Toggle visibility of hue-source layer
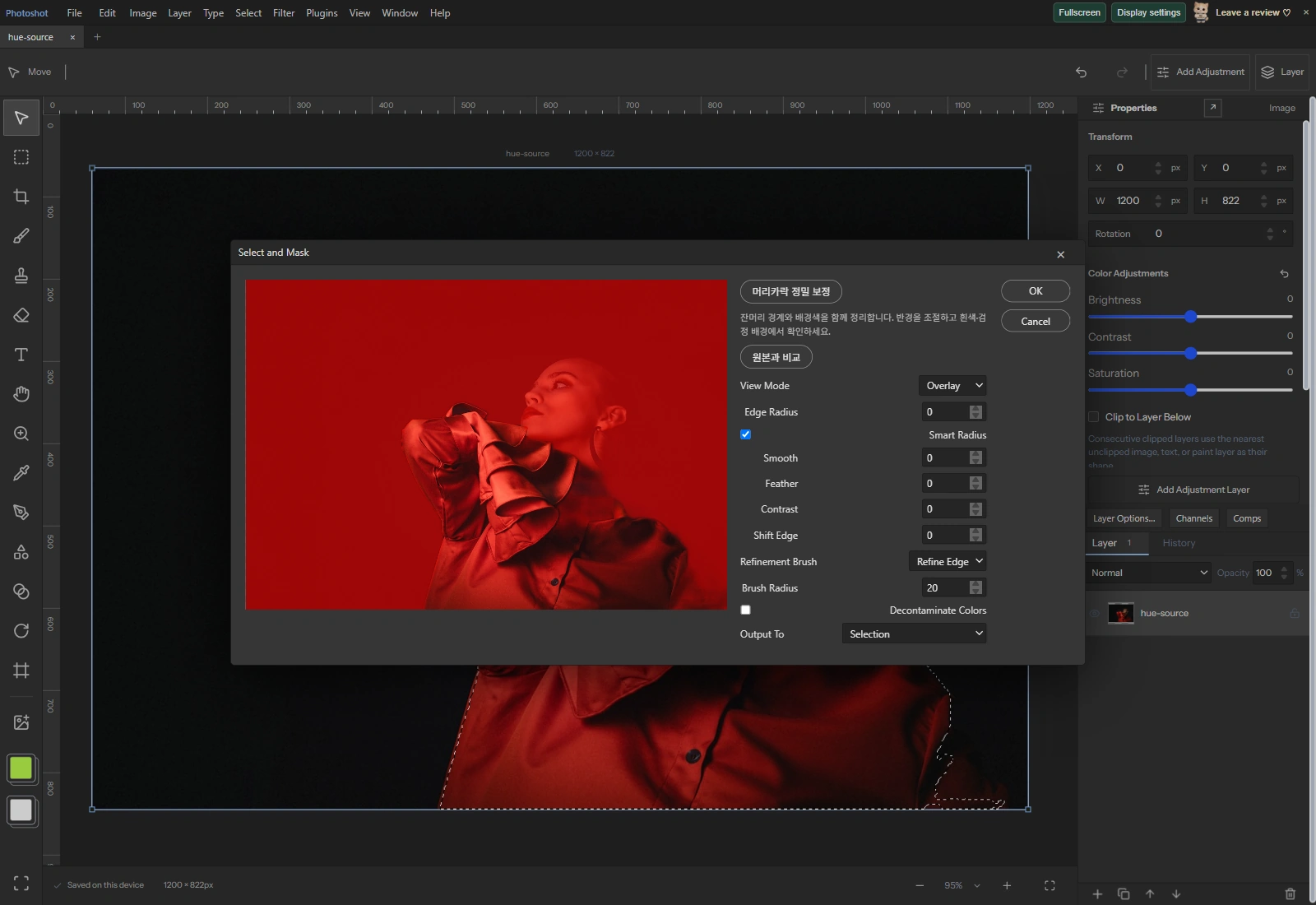Viewport: 1316px width, 905px height. pyautogui.click(x=1095, y=613)
